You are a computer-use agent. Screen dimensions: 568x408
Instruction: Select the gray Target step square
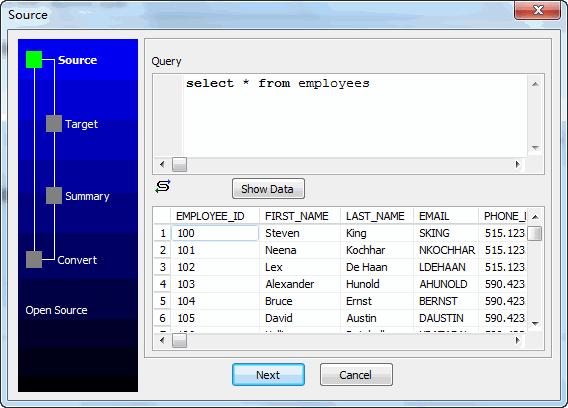pos(54,124)
